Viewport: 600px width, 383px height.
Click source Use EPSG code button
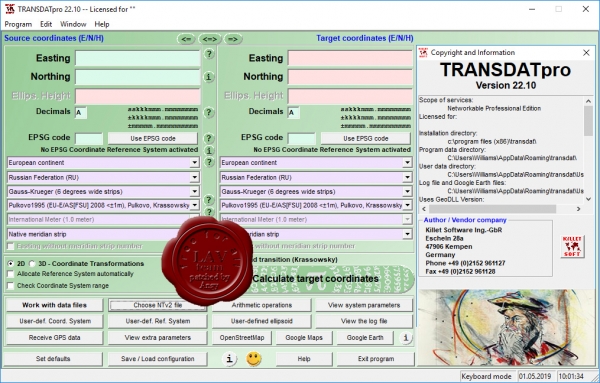click(153, 139)
